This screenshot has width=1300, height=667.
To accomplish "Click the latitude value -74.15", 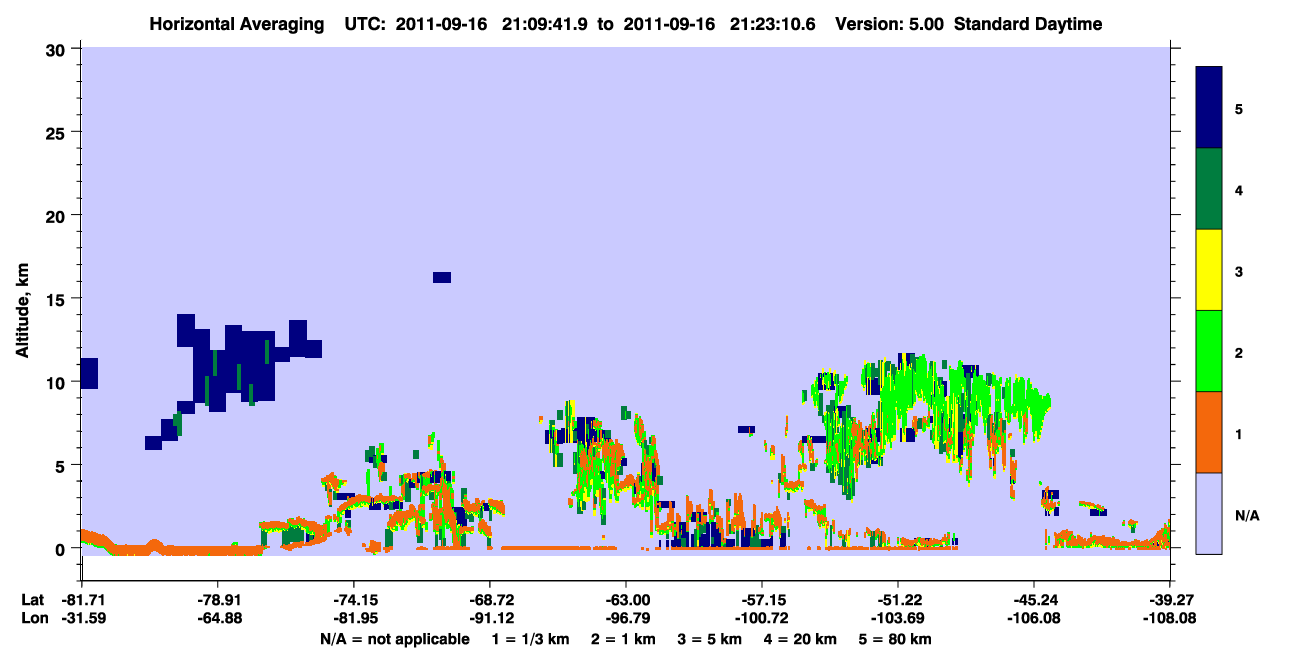I will (x=353, y=600).
